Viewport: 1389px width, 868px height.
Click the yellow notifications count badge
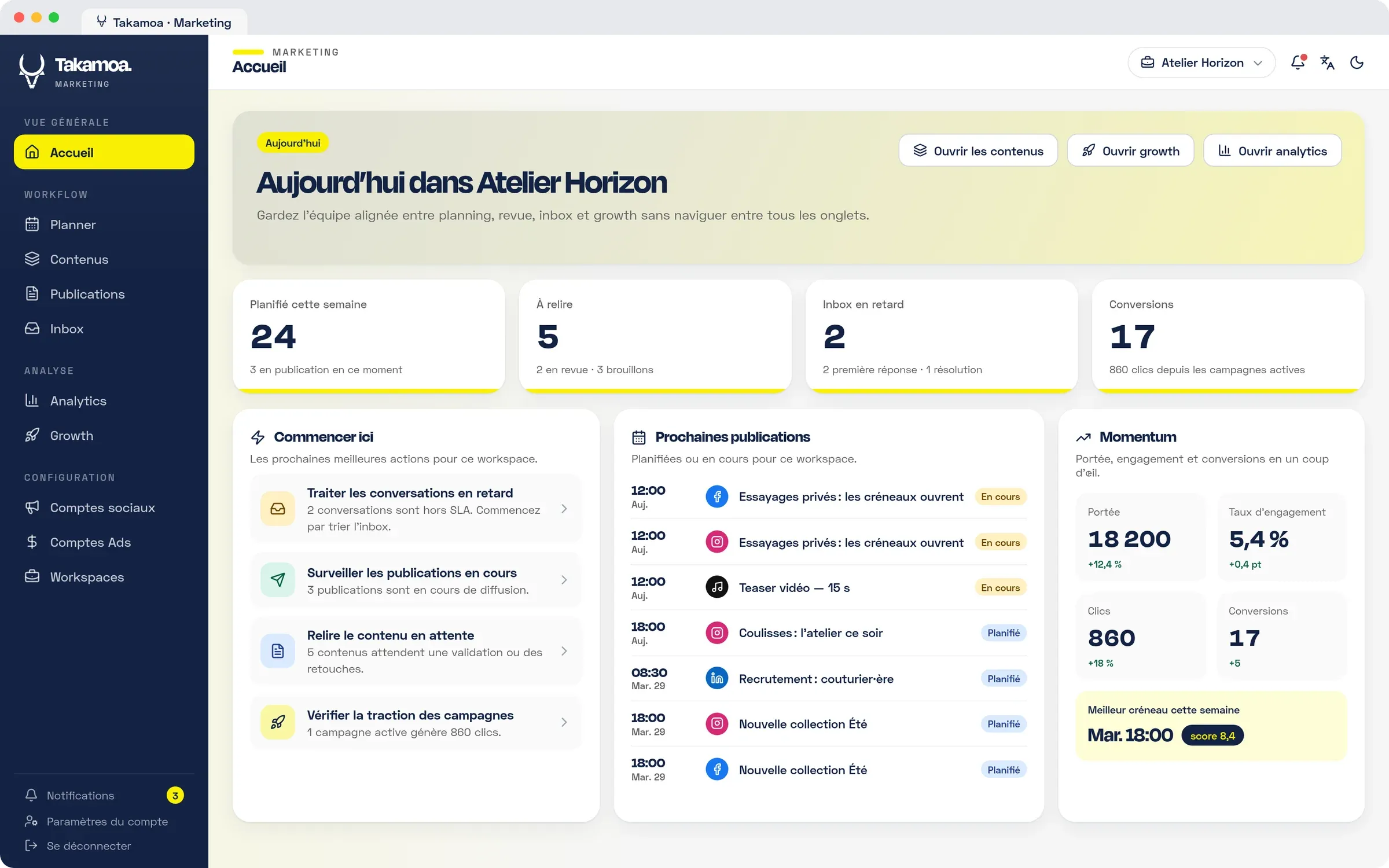175,795
